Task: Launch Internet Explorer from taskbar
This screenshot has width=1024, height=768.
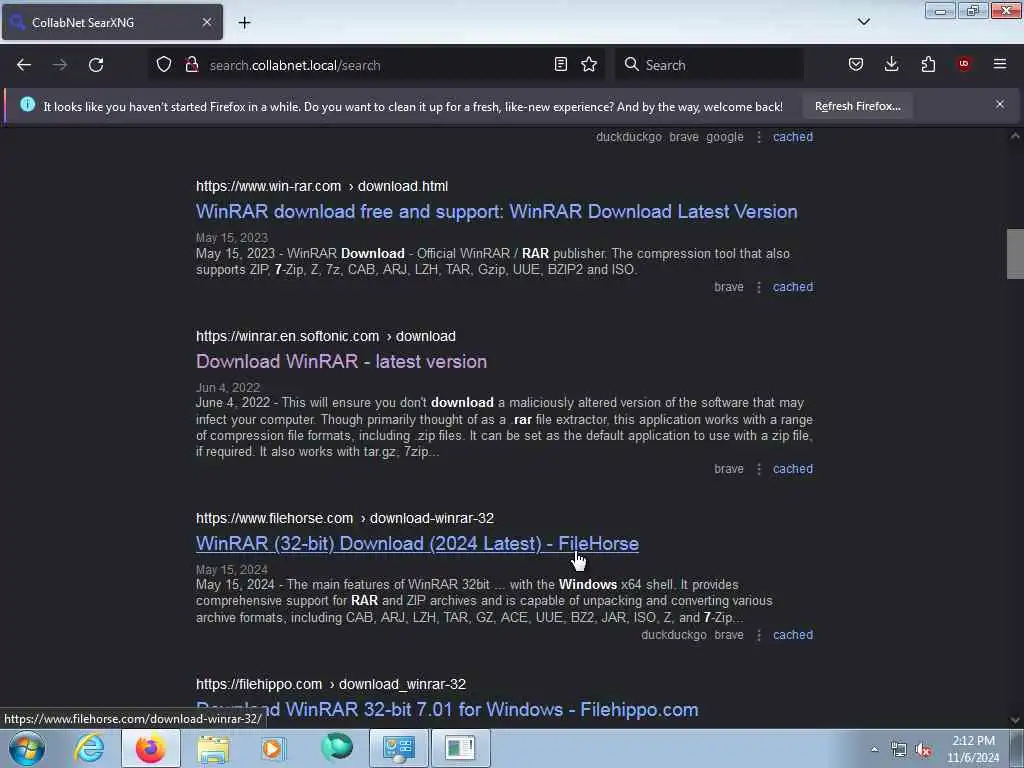Action: (89, 748)
